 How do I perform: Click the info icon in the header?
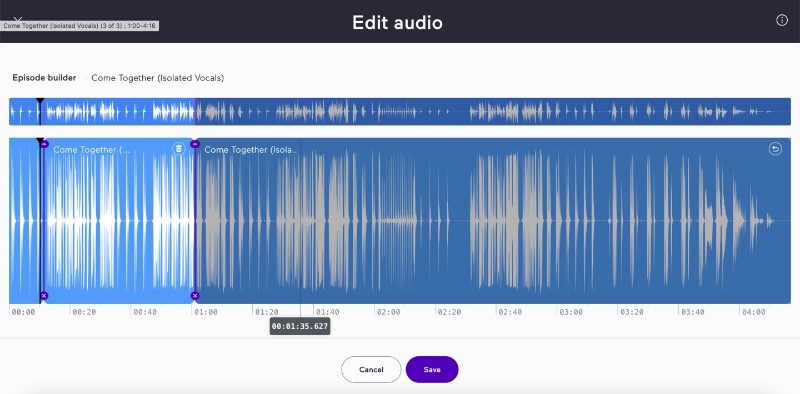point(782,20)
